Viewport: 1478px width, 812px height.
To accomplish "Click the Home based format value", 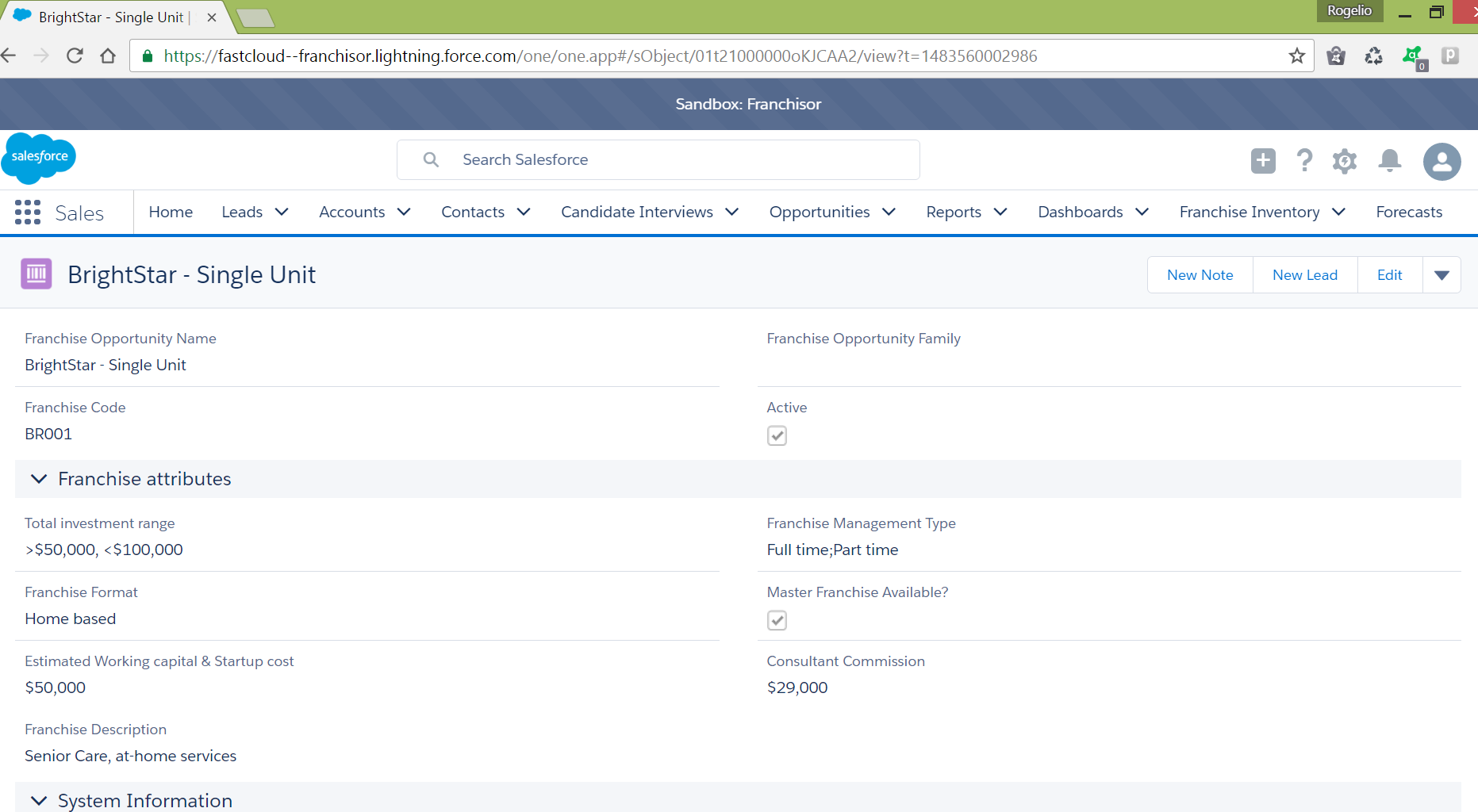I will [71, 619].
